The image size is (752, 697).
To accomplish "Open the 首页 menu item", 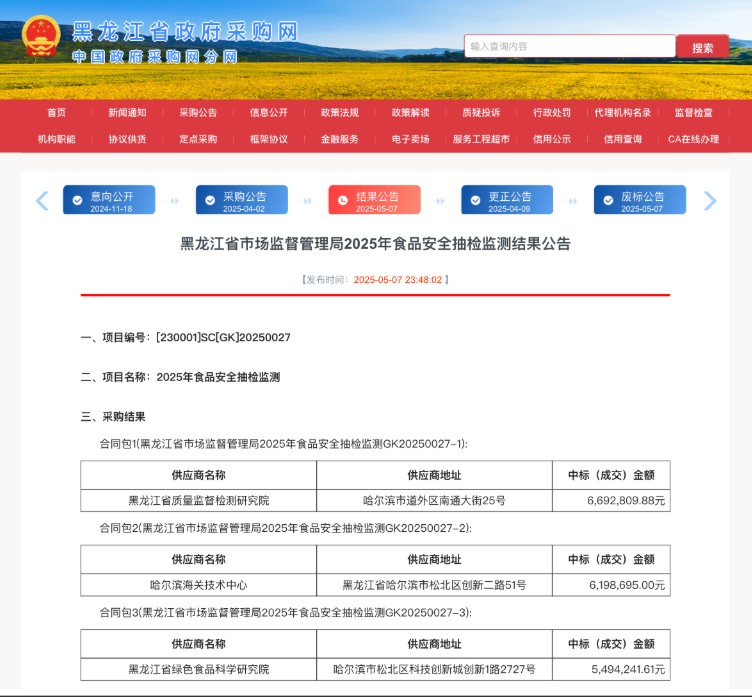I will pos(57,113).
